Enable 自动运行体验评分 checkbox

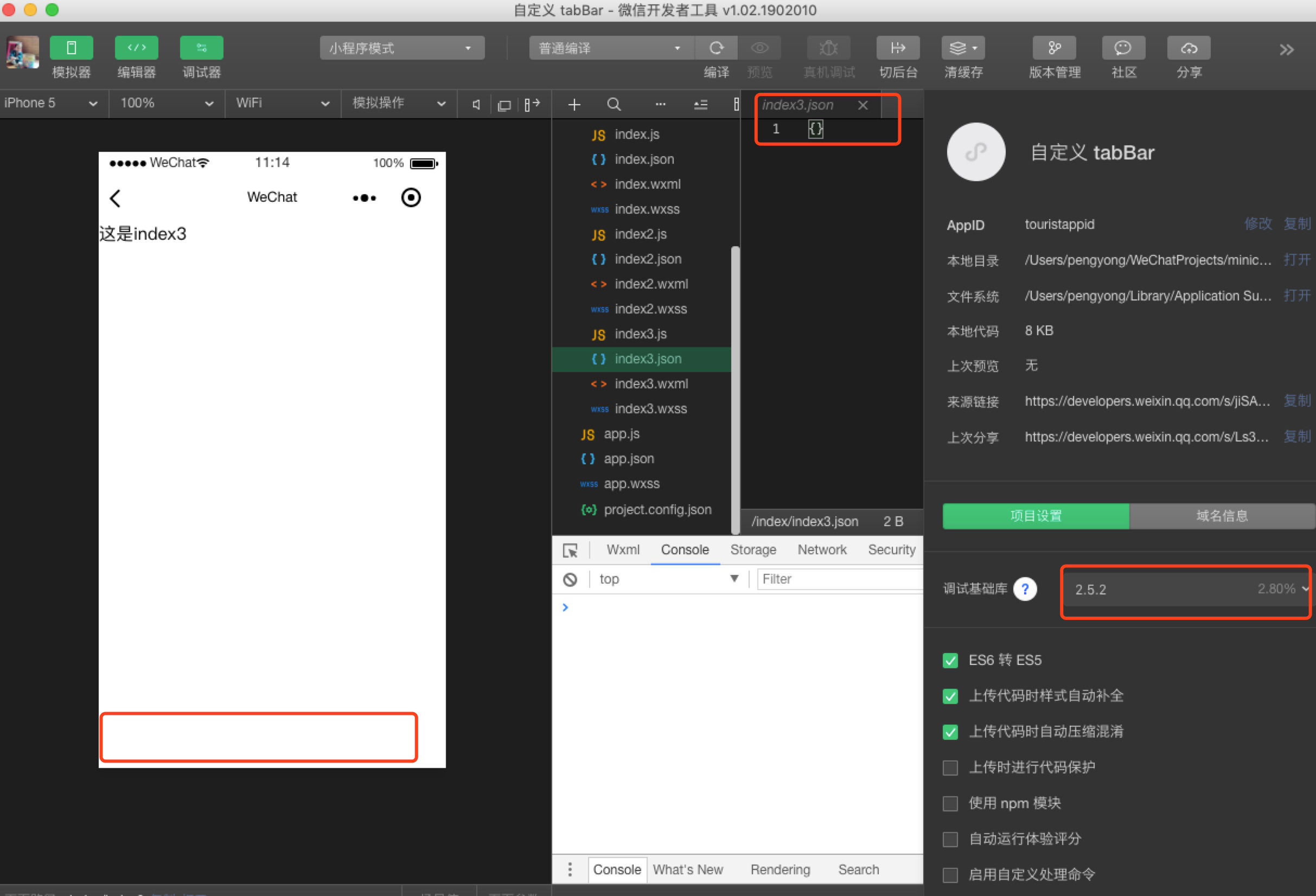click(x=950, y=840)
